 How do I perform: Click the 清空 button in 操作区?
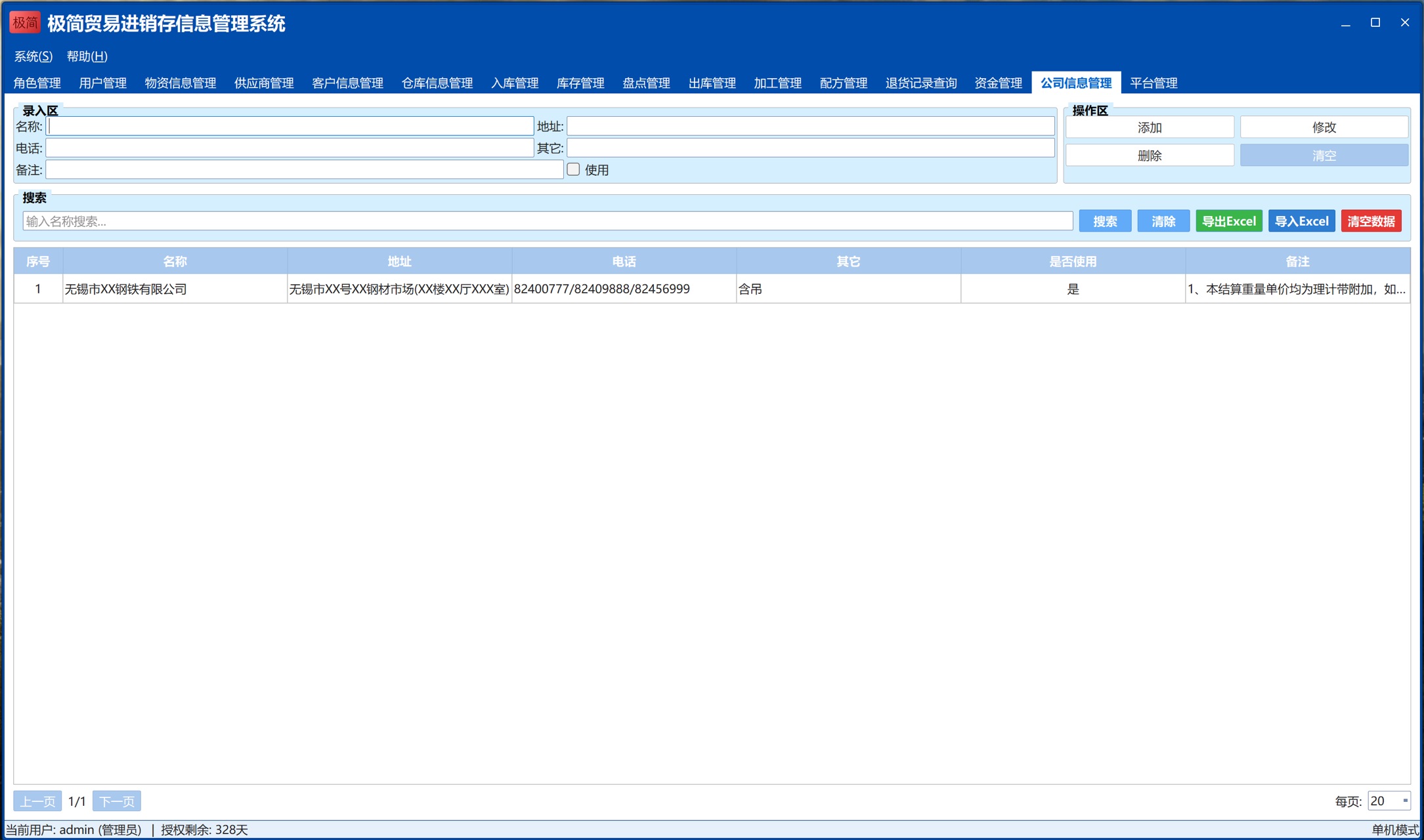1324,156
